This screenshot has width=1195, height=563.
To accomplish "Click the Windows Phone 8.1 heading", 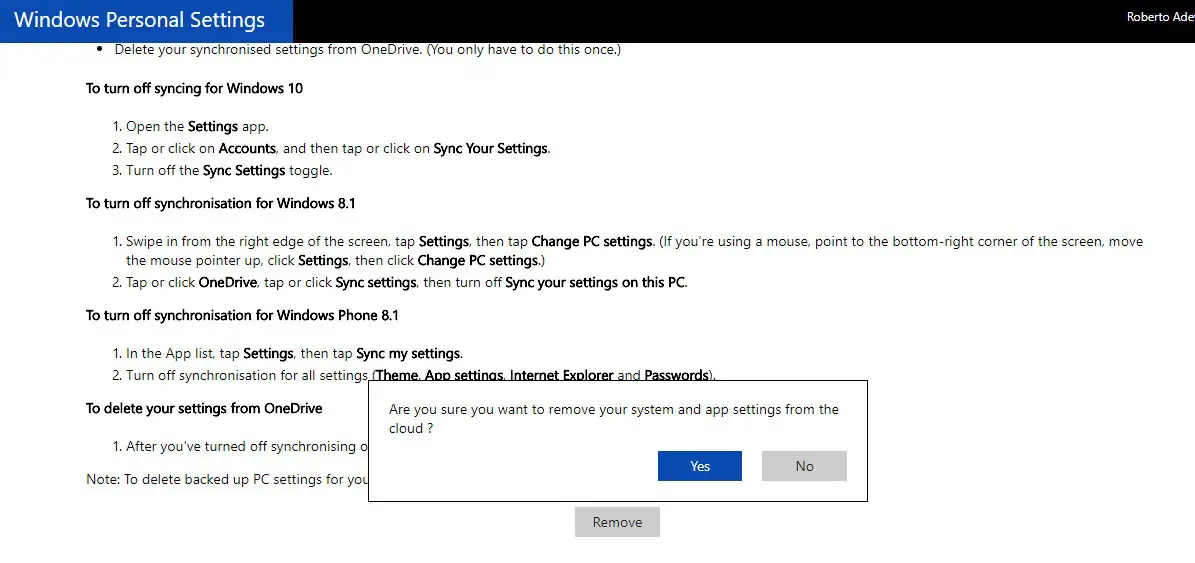I will [242, 315].
